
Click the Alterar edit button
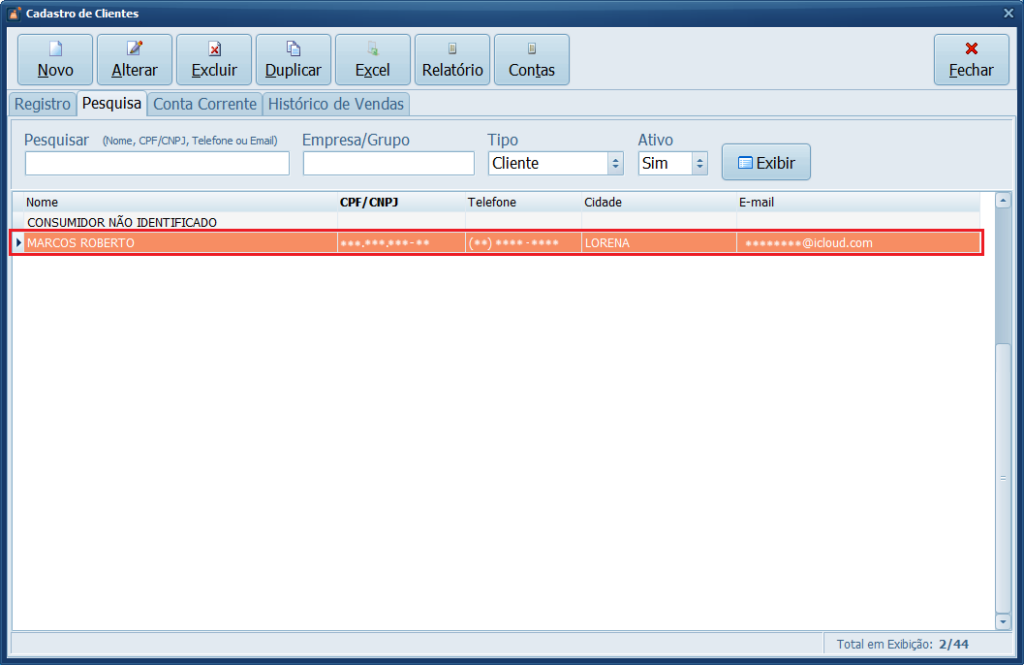134,60
